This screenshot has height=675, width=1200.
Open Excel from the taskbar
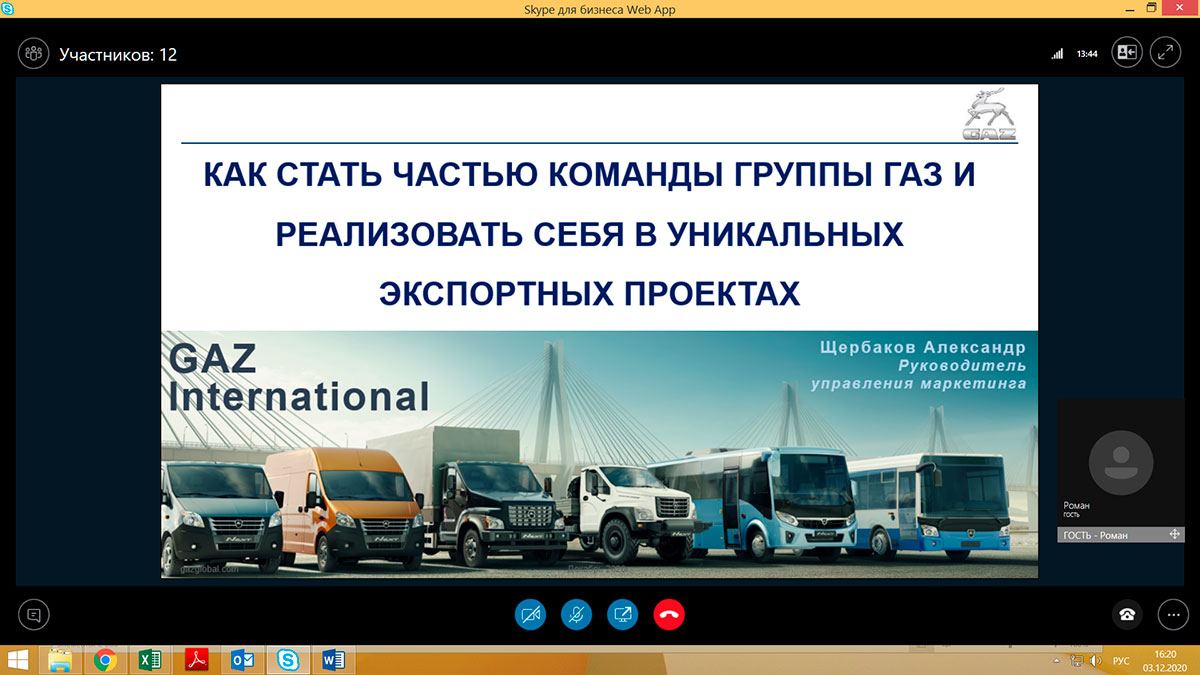151,660
